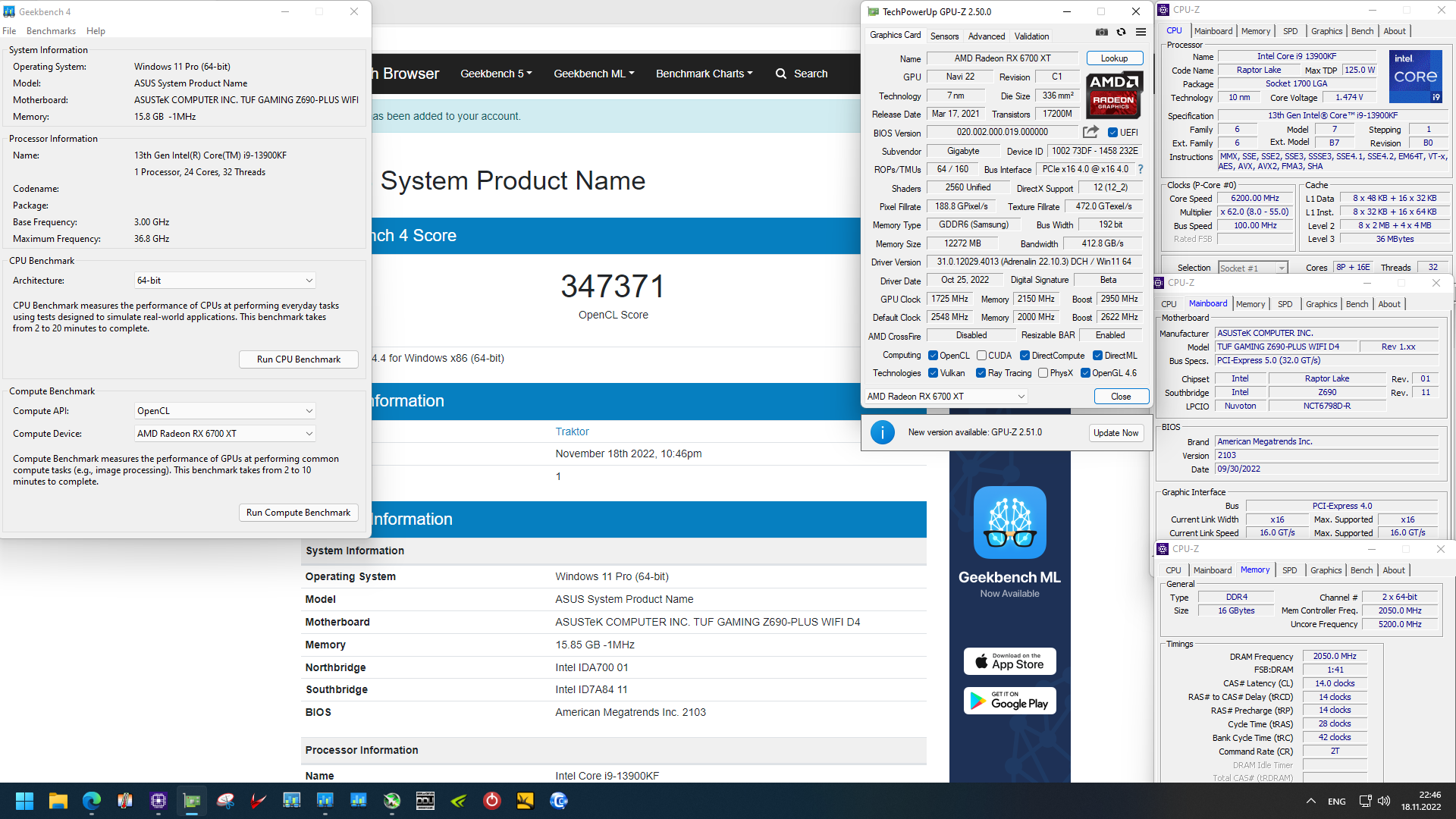
Task: Toggle the OpenCL checkbox
Action: (x=934, y=355)
